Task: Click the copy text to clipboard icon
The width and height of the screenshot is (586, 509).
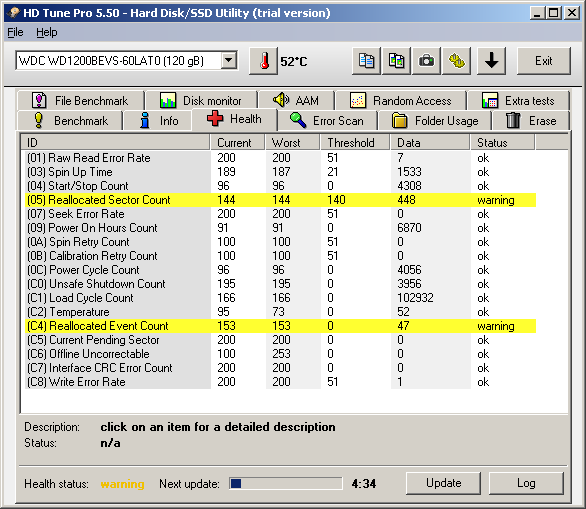Action: [x=366, y=61]
